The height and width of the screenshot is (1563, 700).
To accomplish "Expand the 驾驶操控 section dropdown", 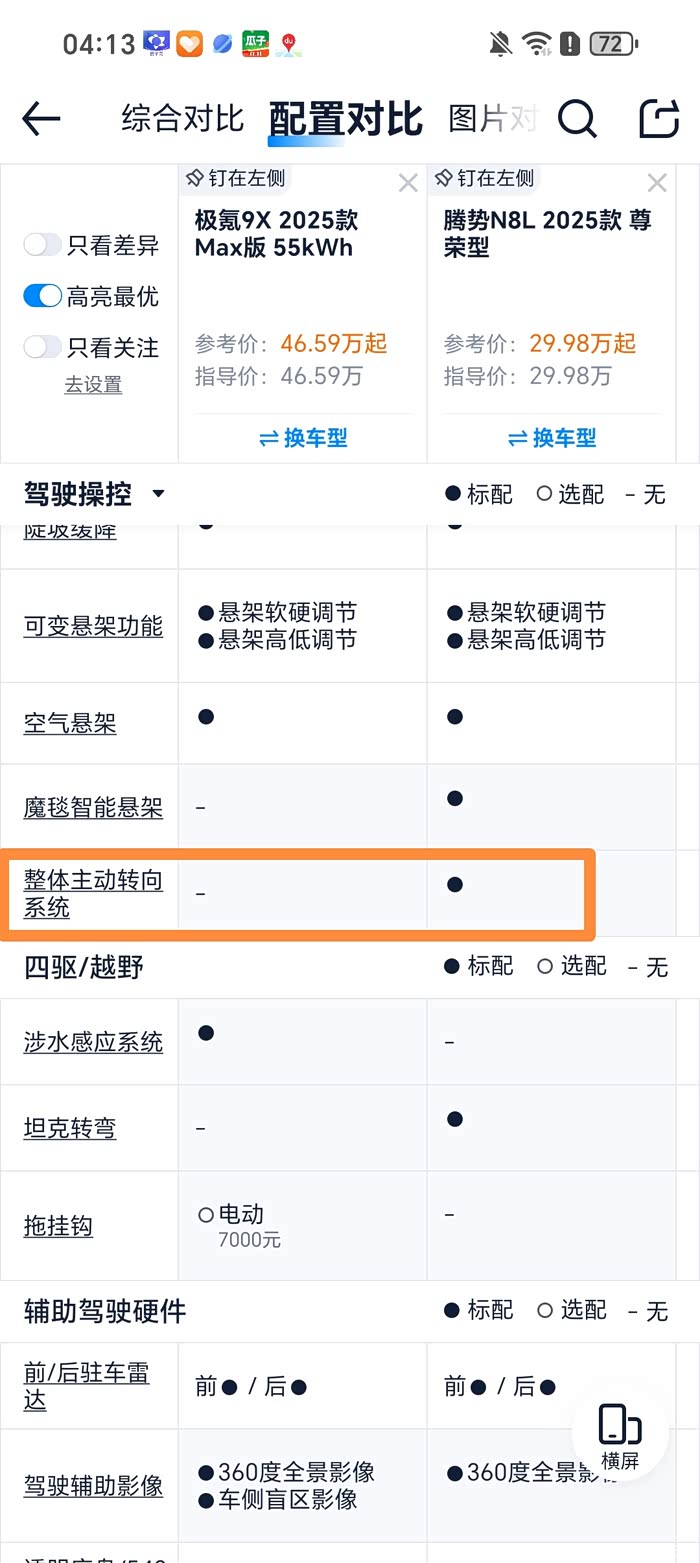I will coord(157,494).
